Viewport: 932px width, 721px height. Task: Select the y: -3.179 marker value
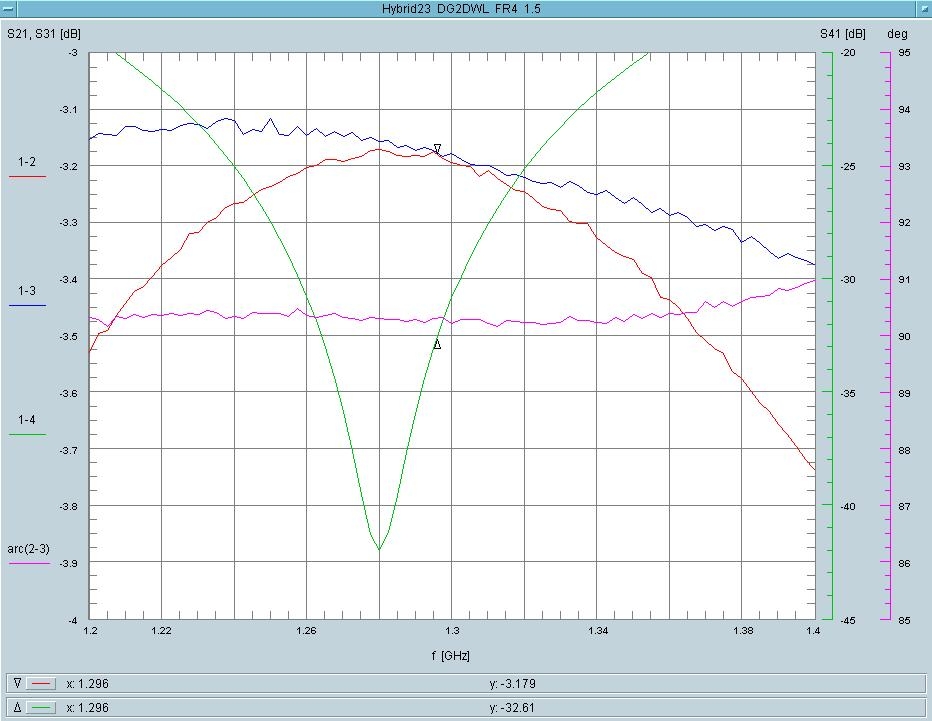click(512, 684)
